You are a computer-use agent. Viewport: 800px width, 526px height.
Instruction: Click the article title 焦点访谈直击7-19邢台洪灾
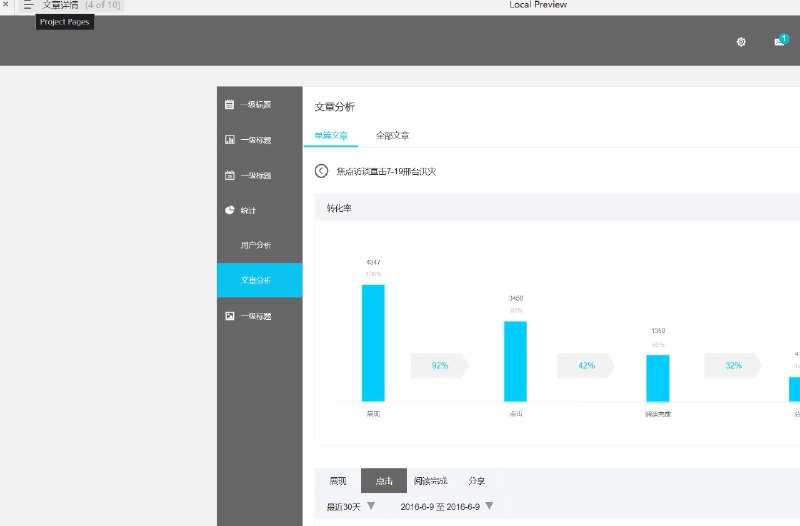(x=386, y=171)
